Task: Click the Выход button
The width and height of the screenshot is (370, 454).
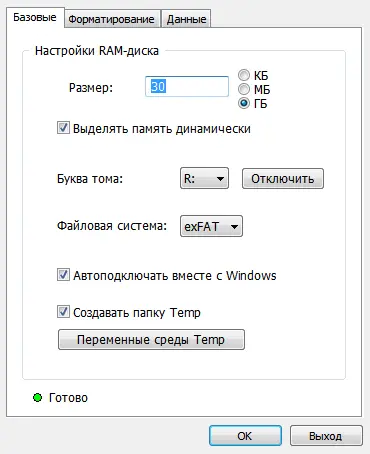Action: pos(326,436)
